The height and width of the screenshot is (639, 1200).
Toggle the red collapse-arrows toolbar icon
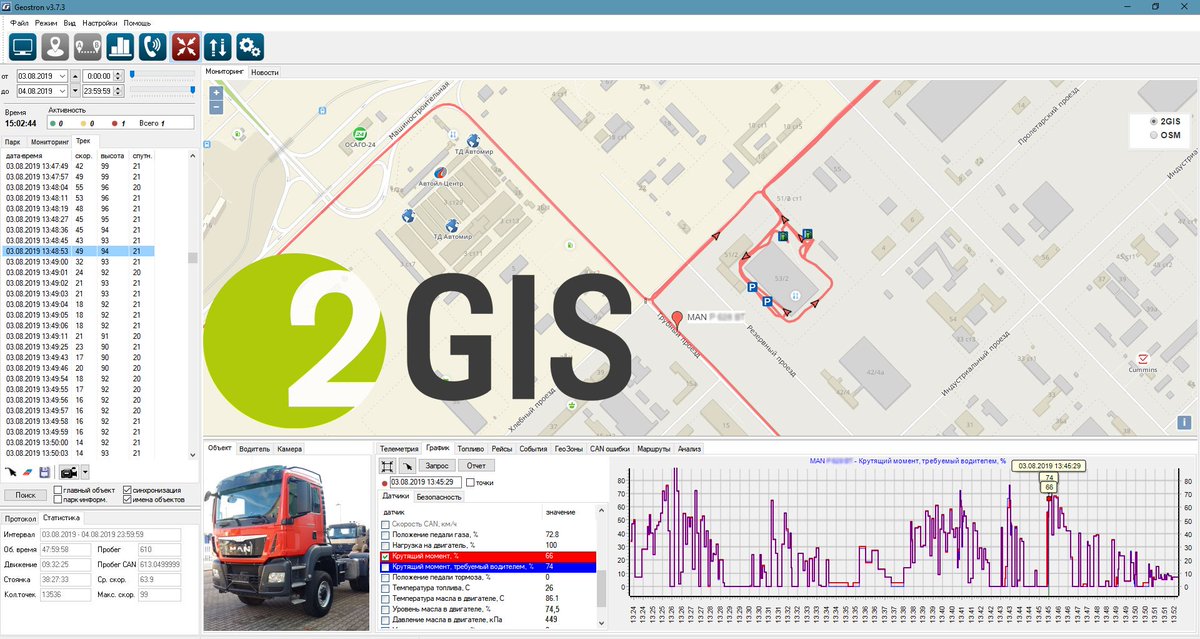click(x=185, y=46)
